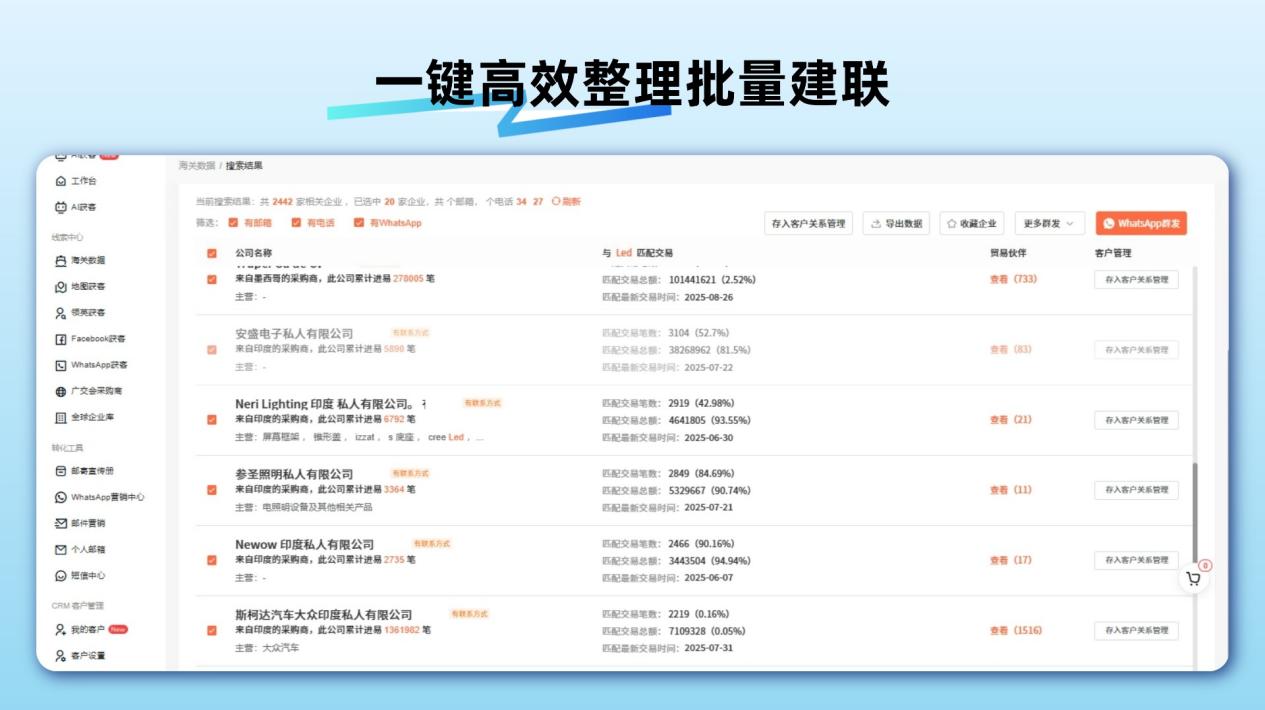Toggle the 有WhatsApp filter checkbox

357,225
